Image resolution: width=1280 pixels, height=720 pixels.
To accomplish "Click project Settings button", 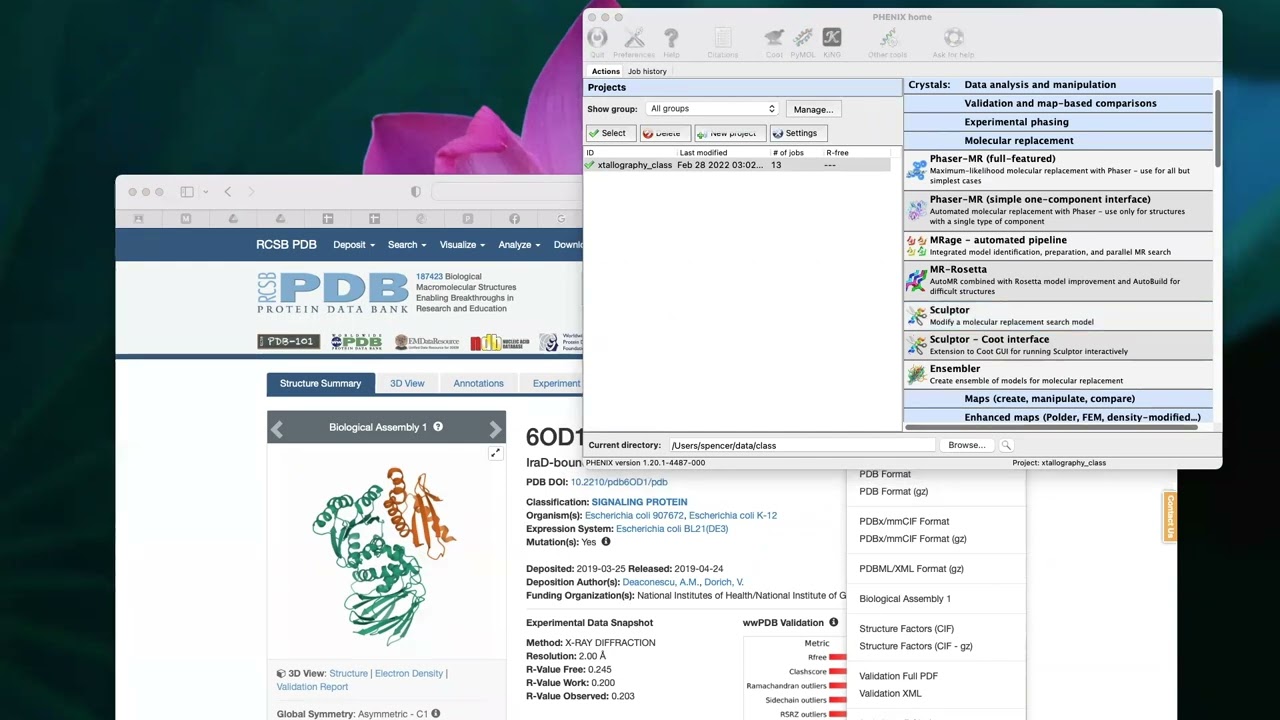I will (x=797, y=133).
